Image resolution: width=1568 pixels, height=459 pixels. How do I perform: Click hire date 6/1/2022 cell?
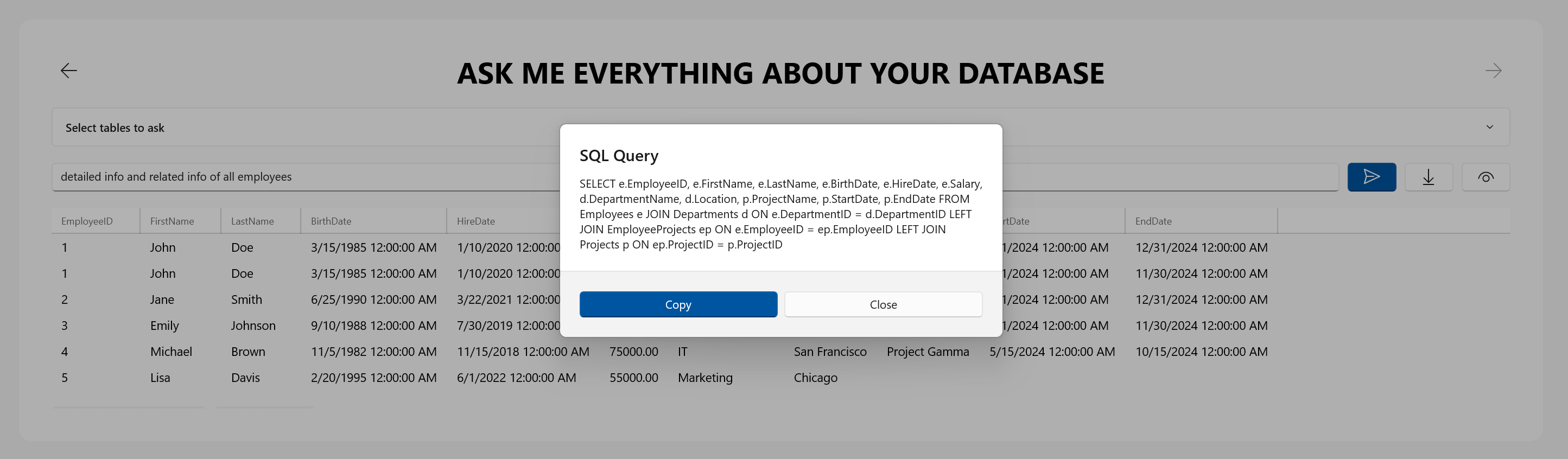click(517, 378)
